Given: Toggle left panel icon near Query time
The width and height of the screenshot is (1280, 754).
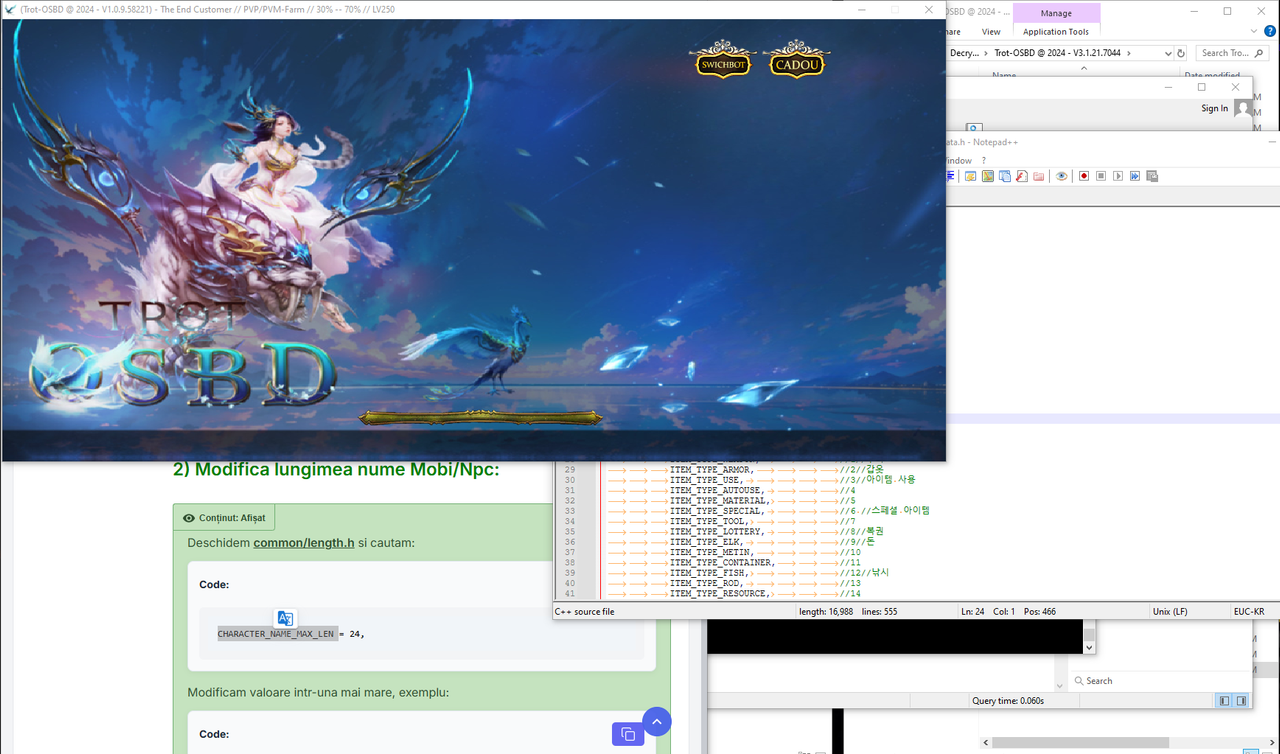Looking at the screenshot, I should point(1225,701).
